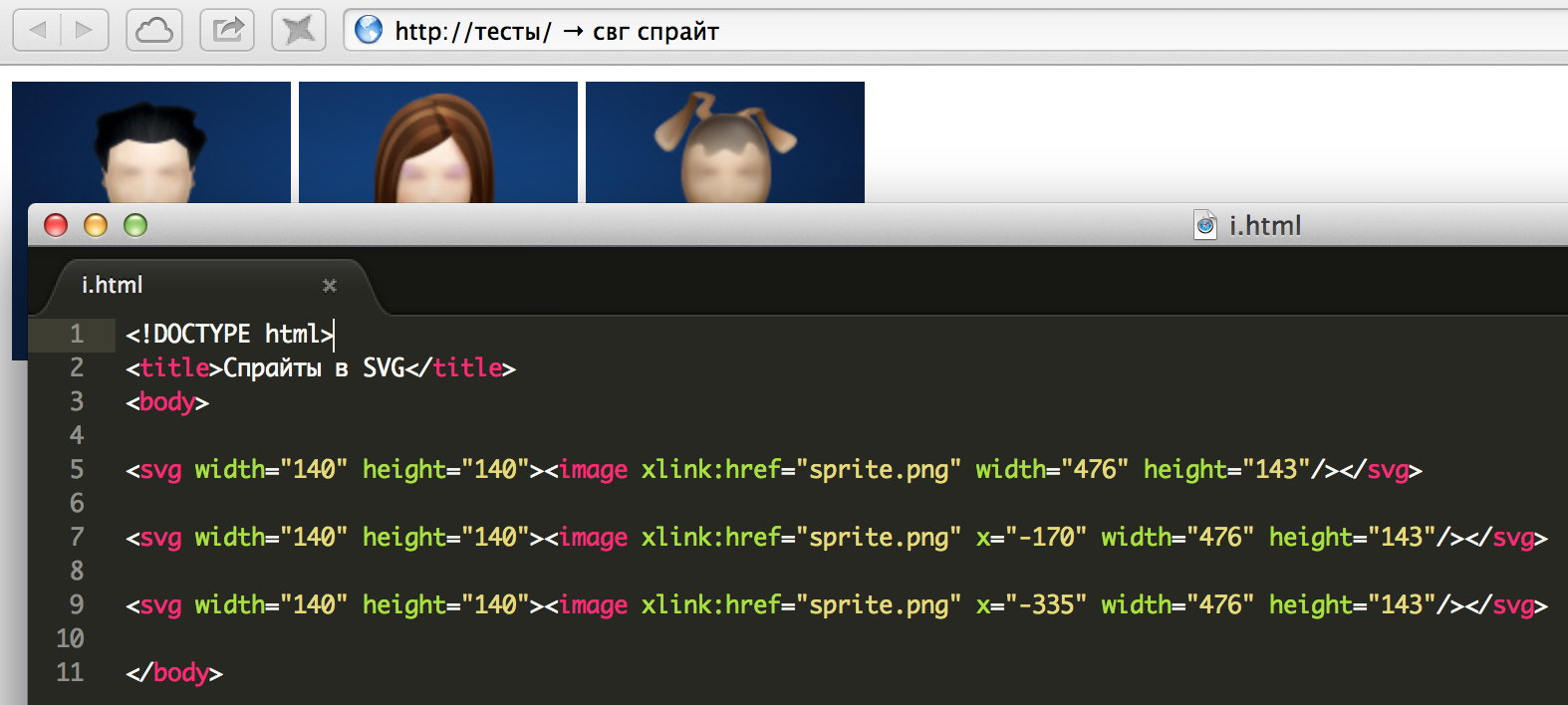
Task: Click the closing body tag on line 11
Action: pos(174,673)
